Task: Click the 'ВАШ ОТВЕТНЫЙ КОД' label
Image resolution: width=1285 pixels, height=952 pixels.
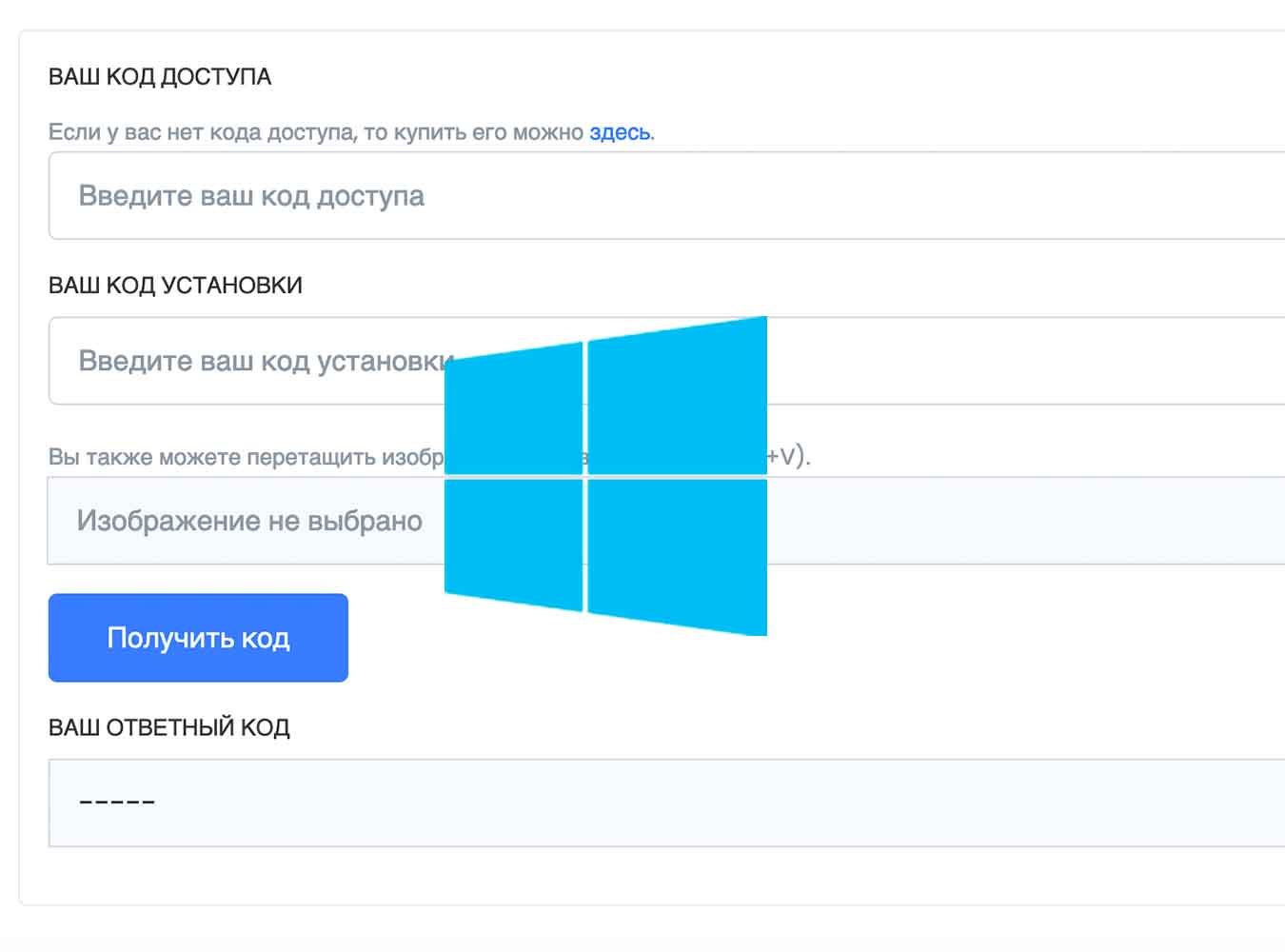Action: coord(169,727)
